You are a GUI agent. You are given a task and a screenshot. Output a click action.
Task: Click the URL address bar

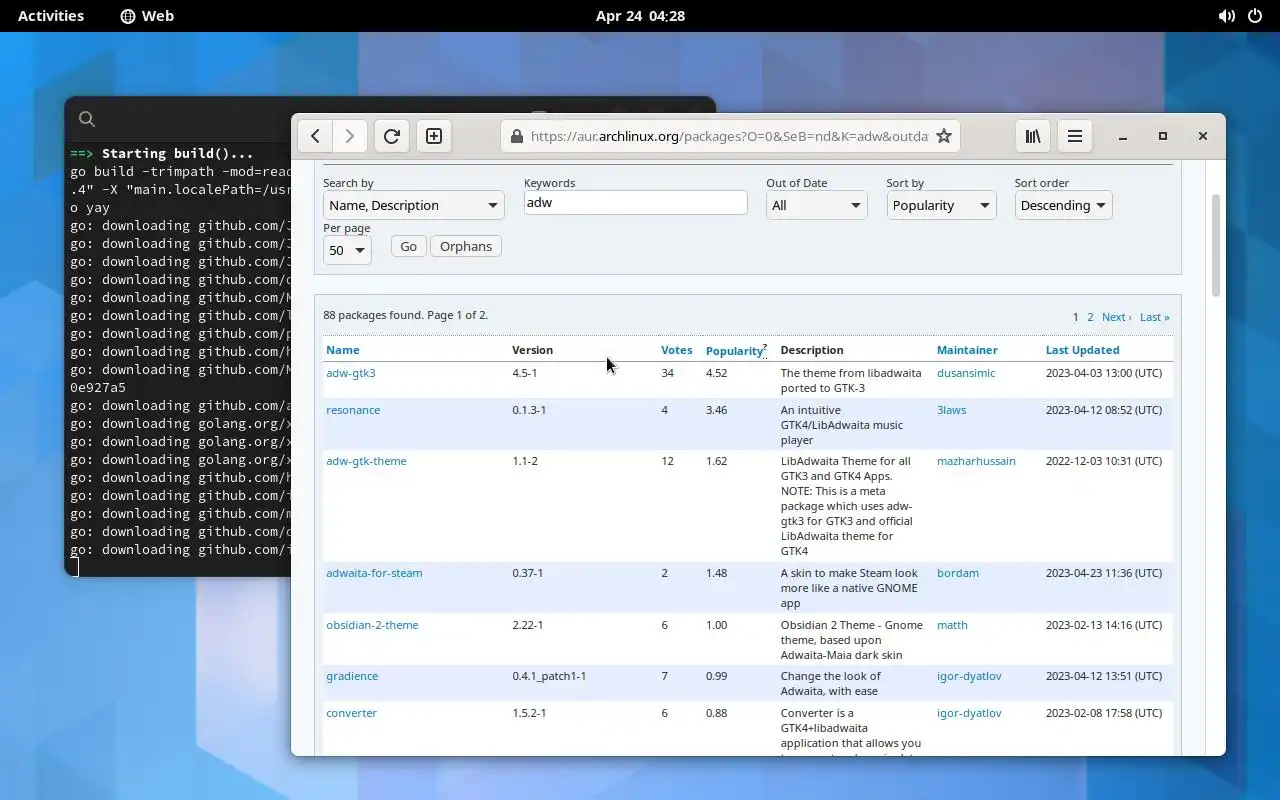click(x=730, y=136)
